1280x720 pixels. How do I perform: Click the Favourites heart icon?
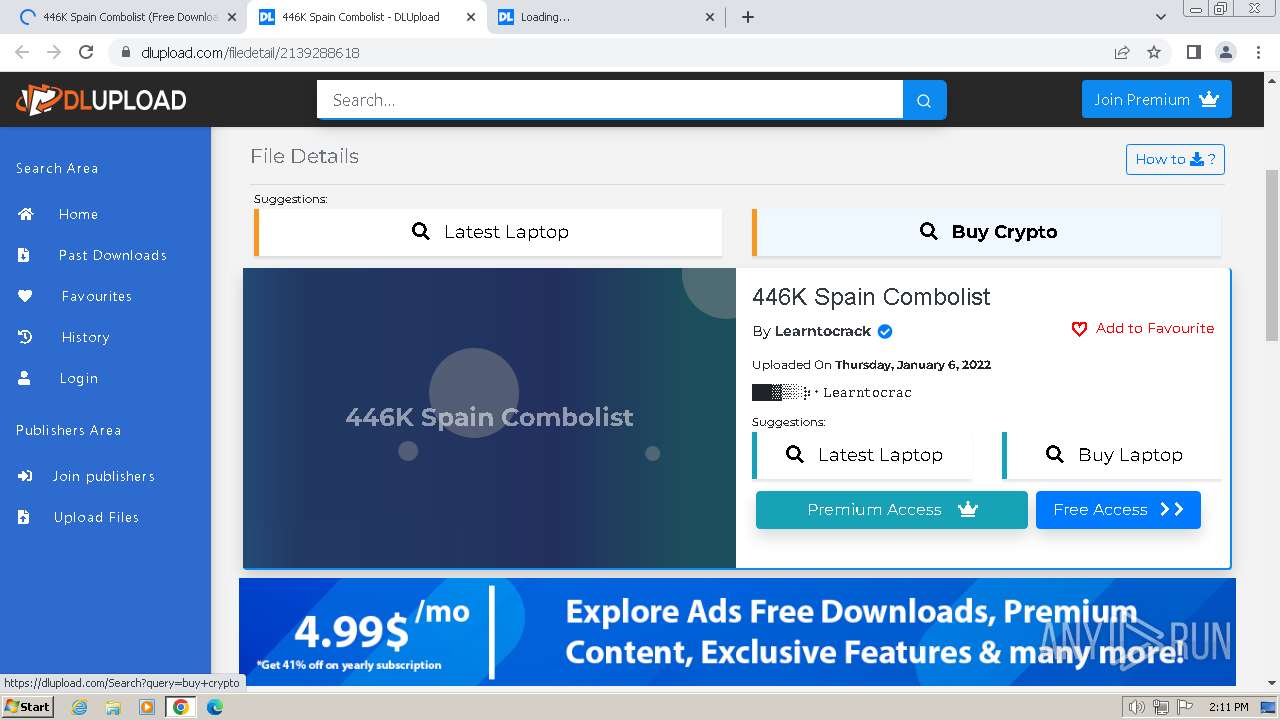25,296
